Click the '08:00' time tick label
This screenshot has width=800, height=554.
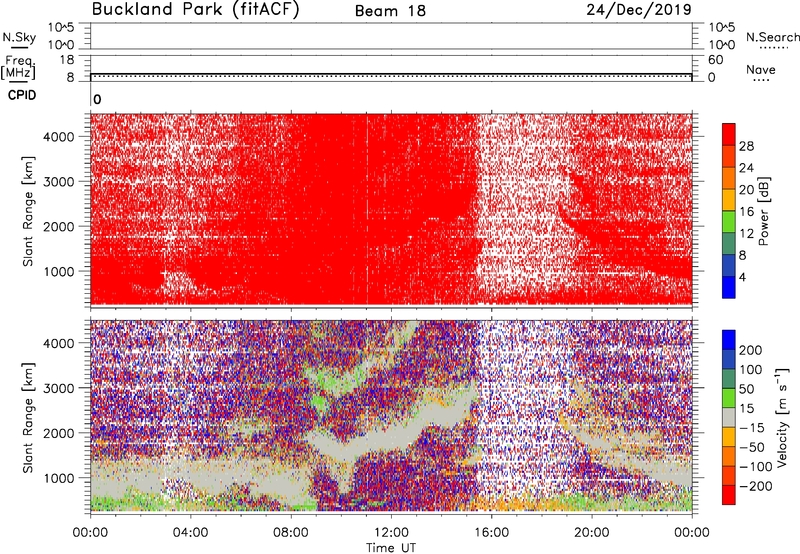(291, 533)
